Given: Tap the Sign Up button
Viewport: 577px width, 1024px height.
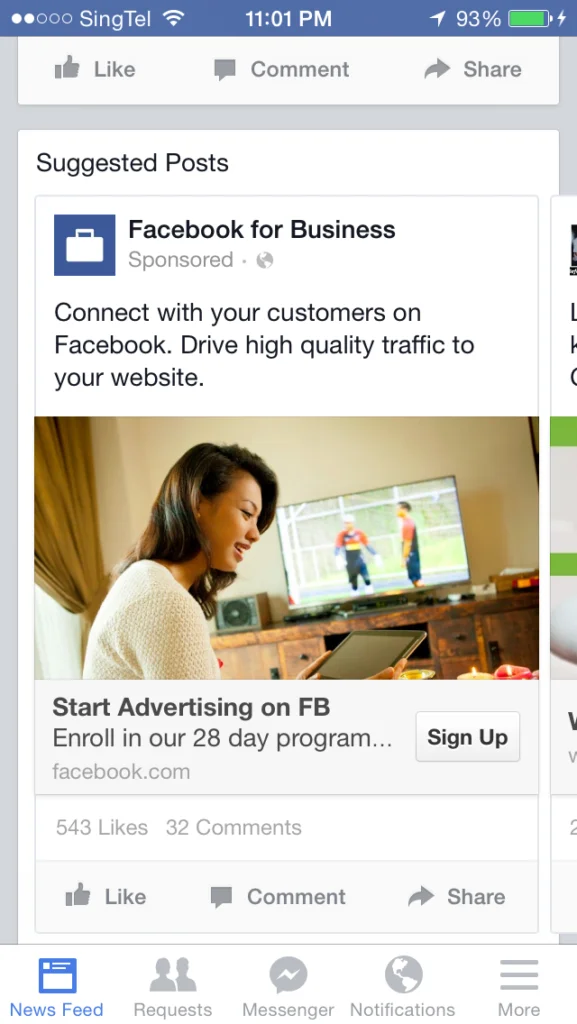Looking at the screenshot, I should 467,737.
